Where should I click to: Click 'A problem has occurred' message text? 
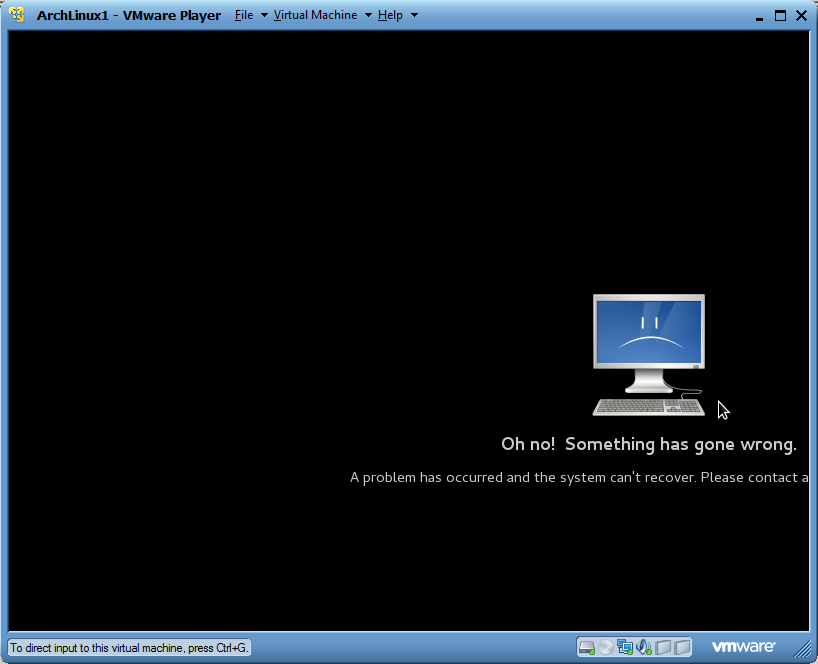coord(579,478)
